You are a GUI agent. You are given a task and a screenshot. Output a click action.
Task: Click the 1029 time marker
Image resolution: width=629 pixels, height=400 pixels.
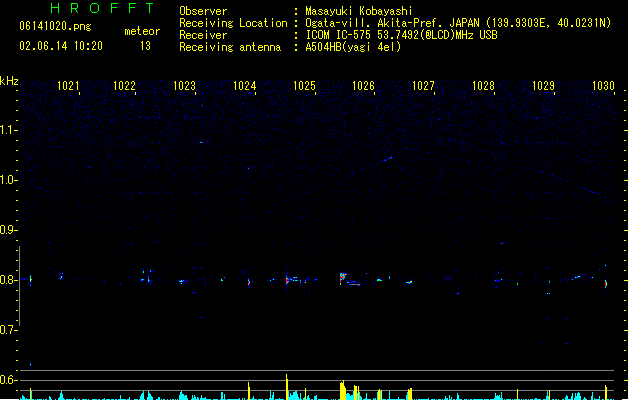click(543, 86)
